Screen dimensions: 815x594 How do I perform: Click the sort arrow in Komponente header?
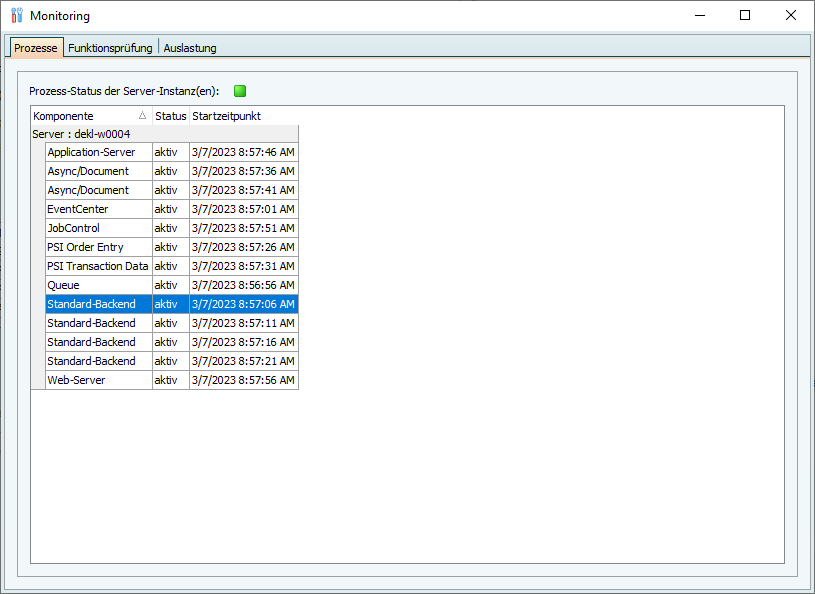142,116
